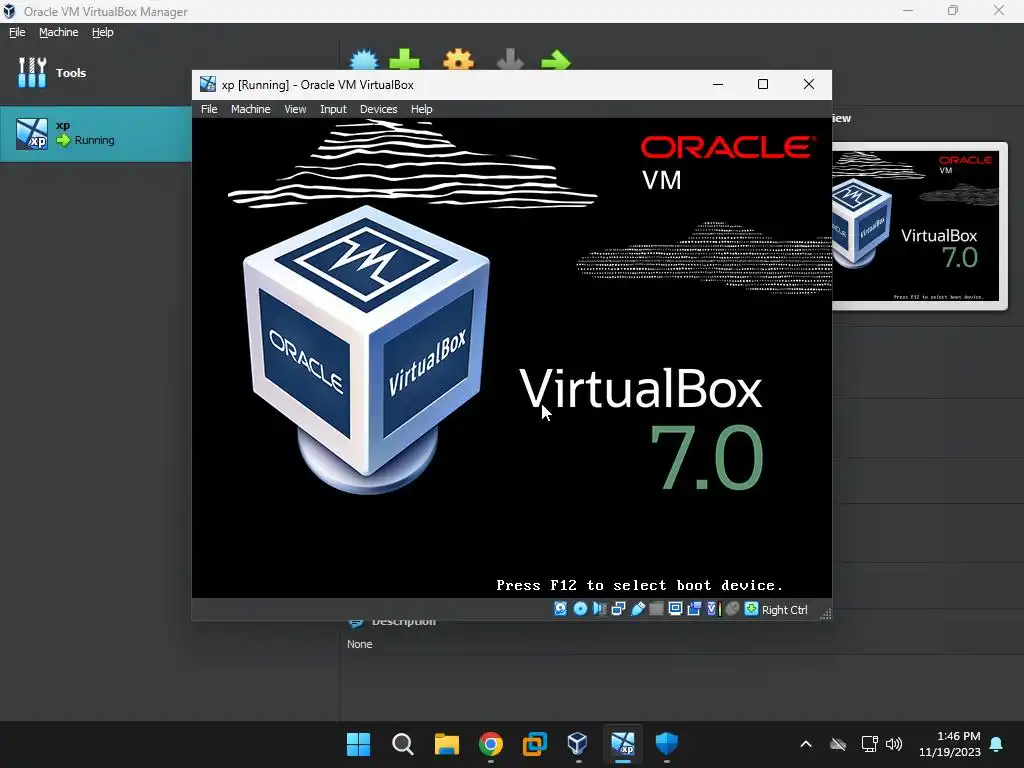Click the New VM toolbar icon in Manager

coord(364,60)
